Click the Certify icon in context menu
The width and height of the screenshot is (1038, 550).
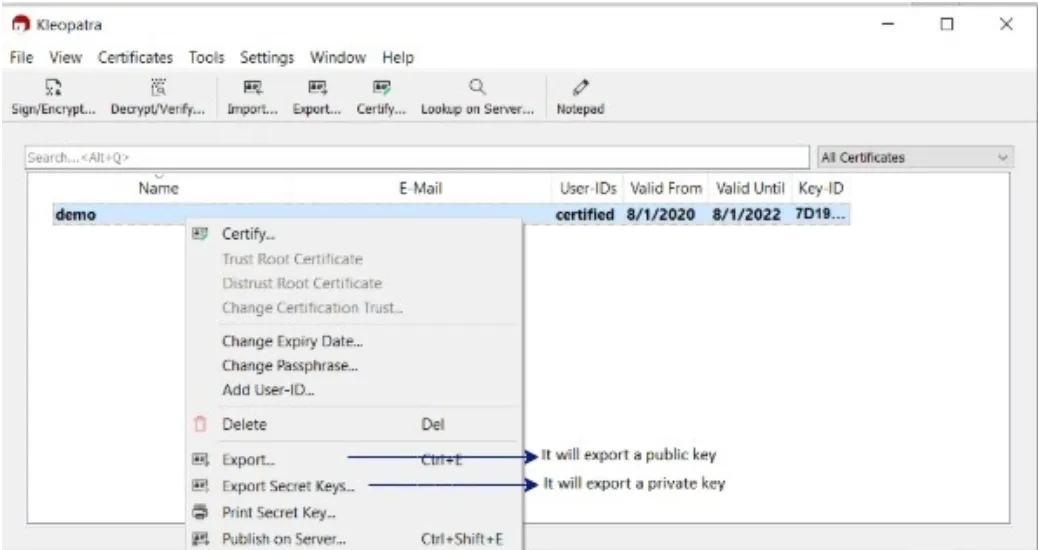click(x=200, y=234)
